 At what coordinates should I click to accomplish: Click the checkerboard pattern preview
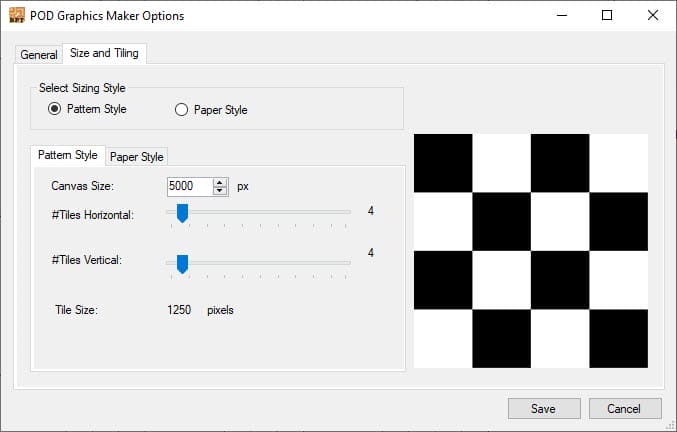pos(530,250)
